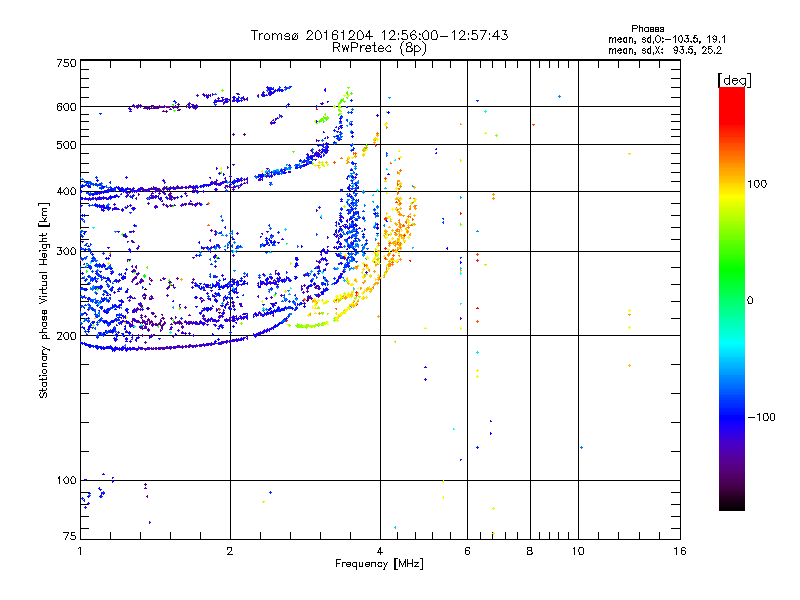Click the 'Stationary phase Virtual Height [km]' axis title

click(44, 300)
